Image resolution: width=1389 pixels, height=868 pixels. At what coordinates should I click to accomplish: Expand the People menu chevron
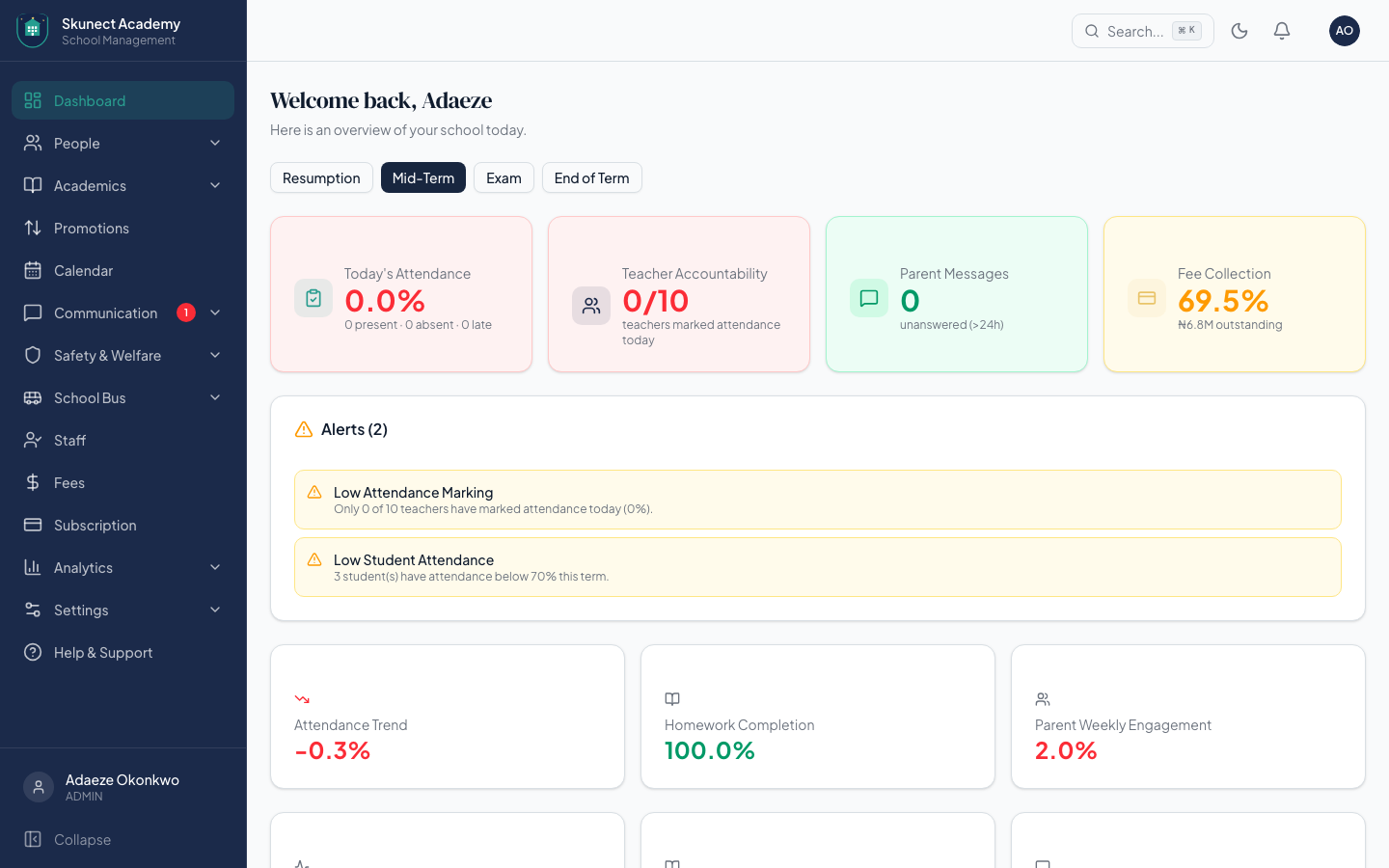tap(215, 143)
